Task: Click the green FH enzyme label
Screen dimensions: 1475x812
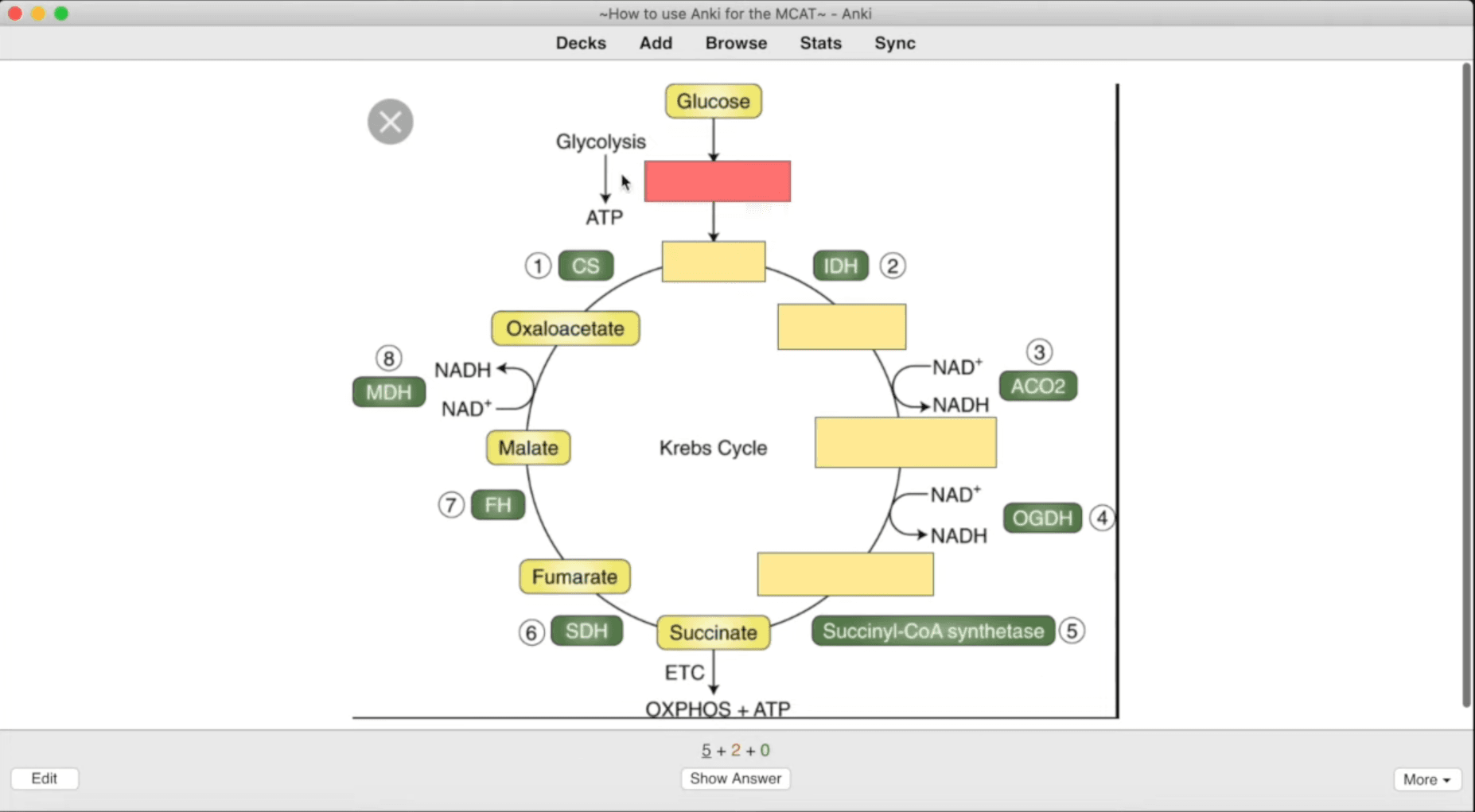Action: pos(498,504)
